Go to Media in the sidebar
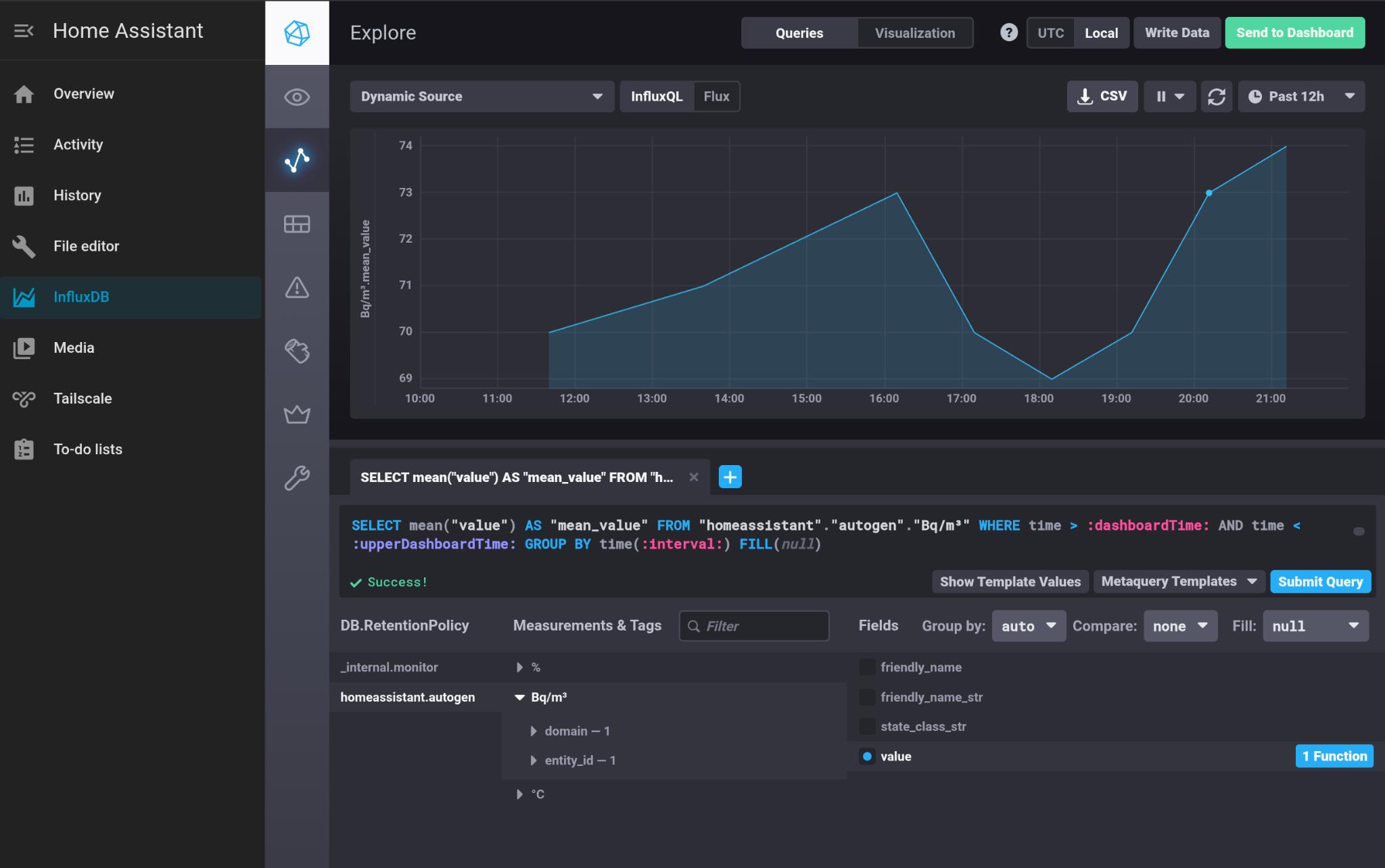The width and height of the screenshot is (1385, 868). coord(74,347)
